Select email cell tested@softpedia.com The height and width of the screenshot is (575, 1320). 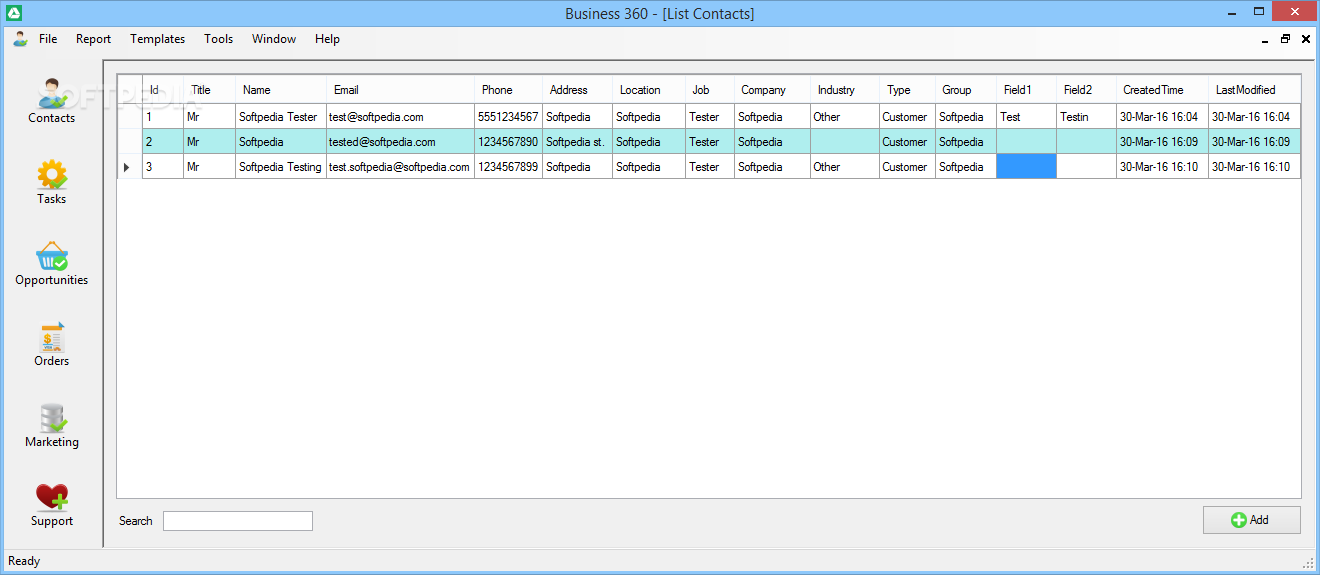(400, 142)
